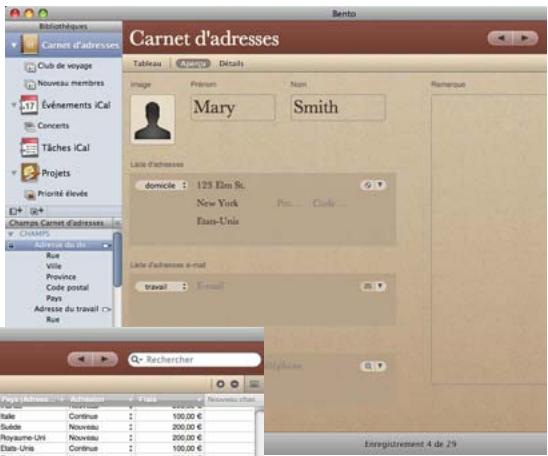Switch to the Tableau view
Image resolution: width=548 pixels, height=456 pixels.
[x=147, y=64]
